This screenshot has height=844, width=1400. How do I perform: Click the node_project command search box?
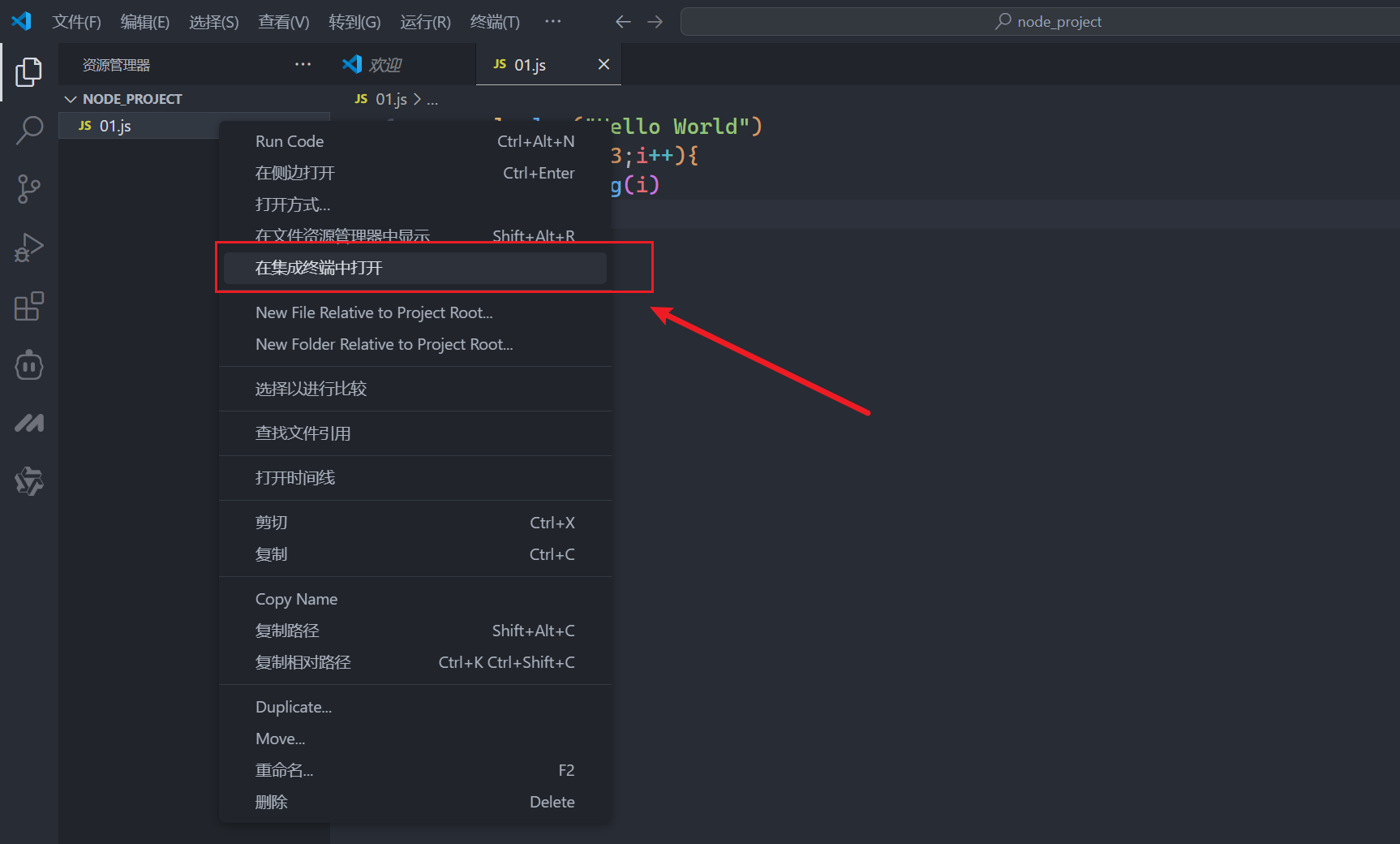click(x=1046, y=22)
